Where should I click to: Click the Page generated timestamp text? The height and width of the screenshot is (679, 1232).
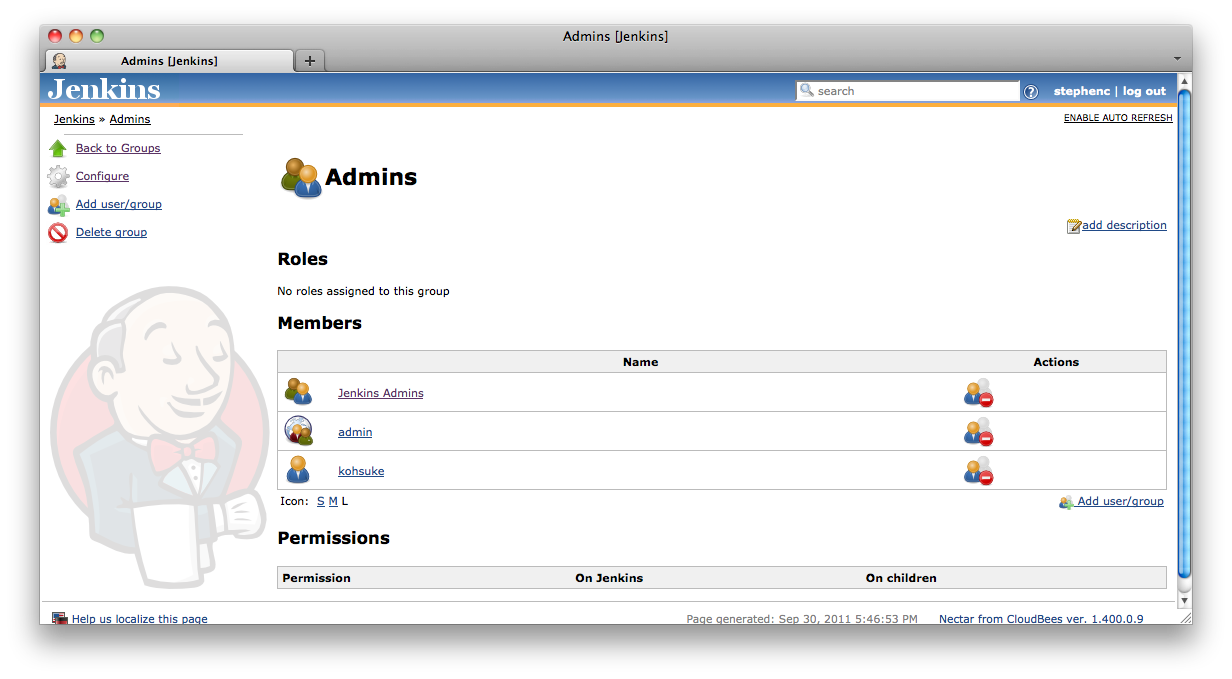coord(802,619)
